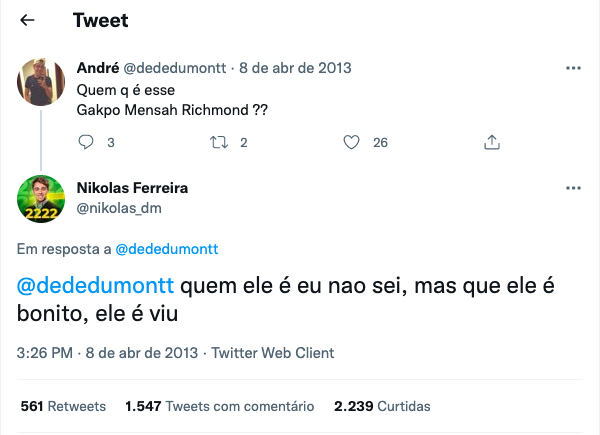Go back using the left arrow icon
Screen dimensions: 600x435
27,20
